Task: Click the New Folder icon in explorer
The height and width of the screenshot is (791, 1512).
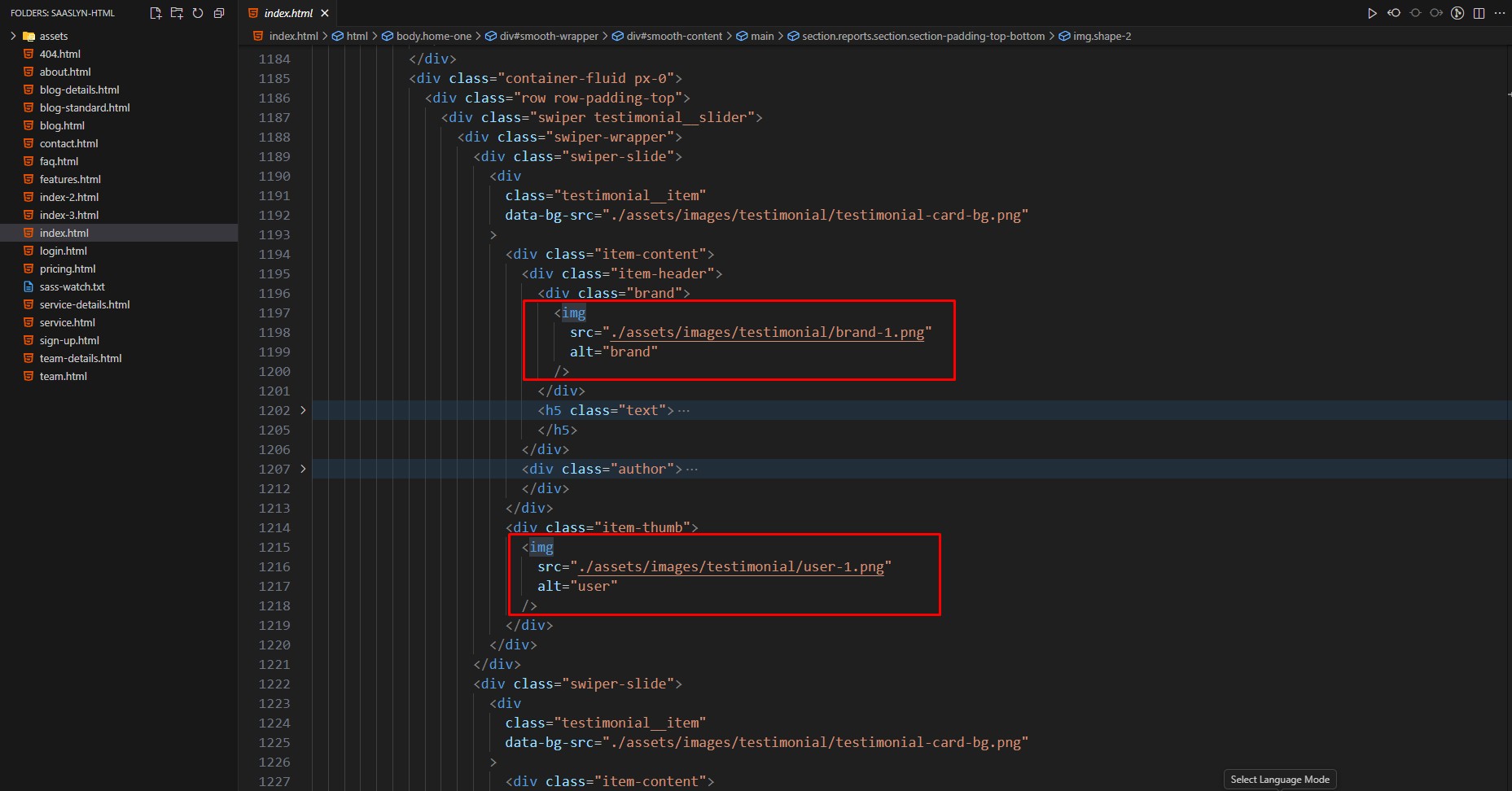Action: pyautogui.click(x=177, y=13)
